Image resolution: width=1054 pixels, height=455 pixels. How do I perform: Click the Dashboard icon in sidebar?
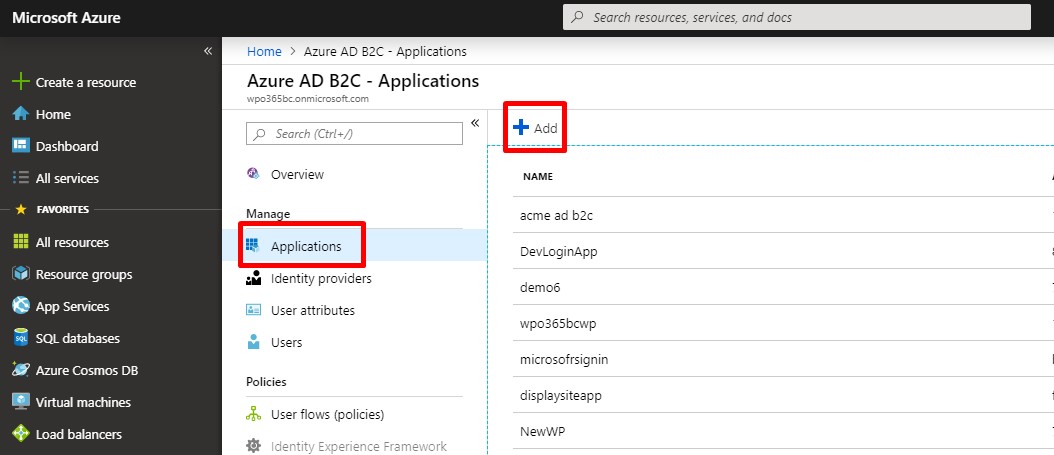click(x=21, y=146)
